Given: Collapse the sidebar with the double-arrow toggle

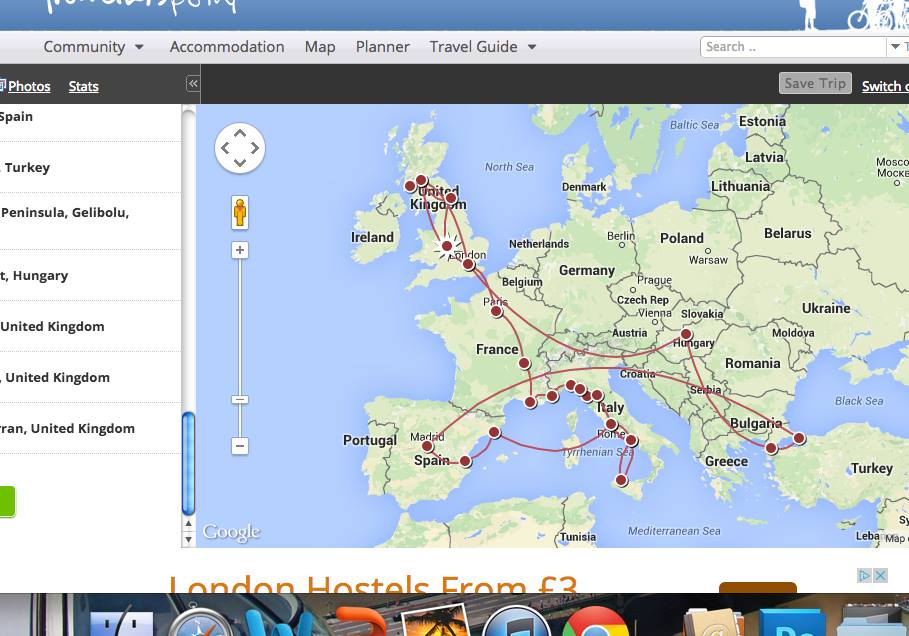Looking at the screenshot, I should (193, 85).
